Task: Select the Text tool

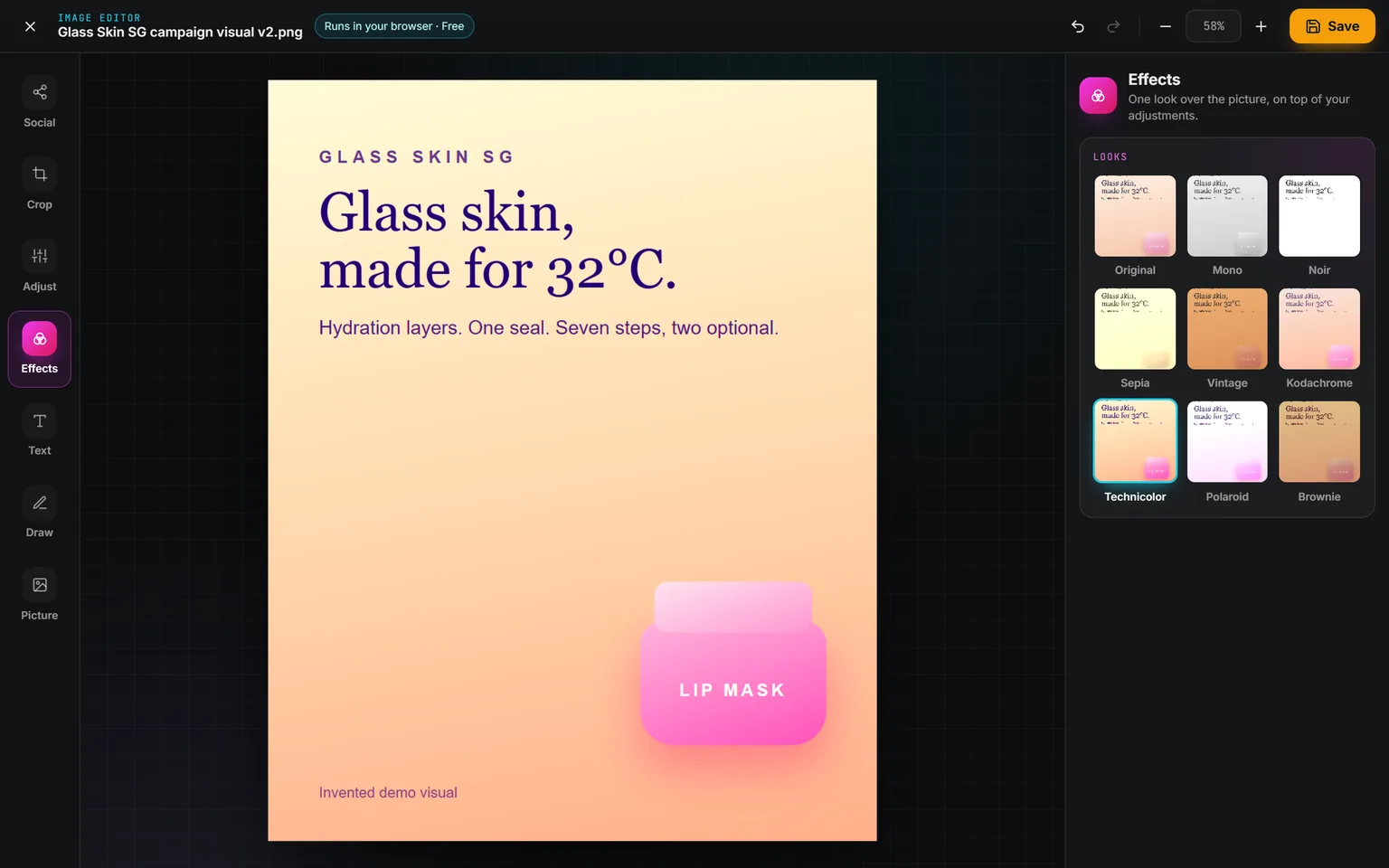Action: 40,431
